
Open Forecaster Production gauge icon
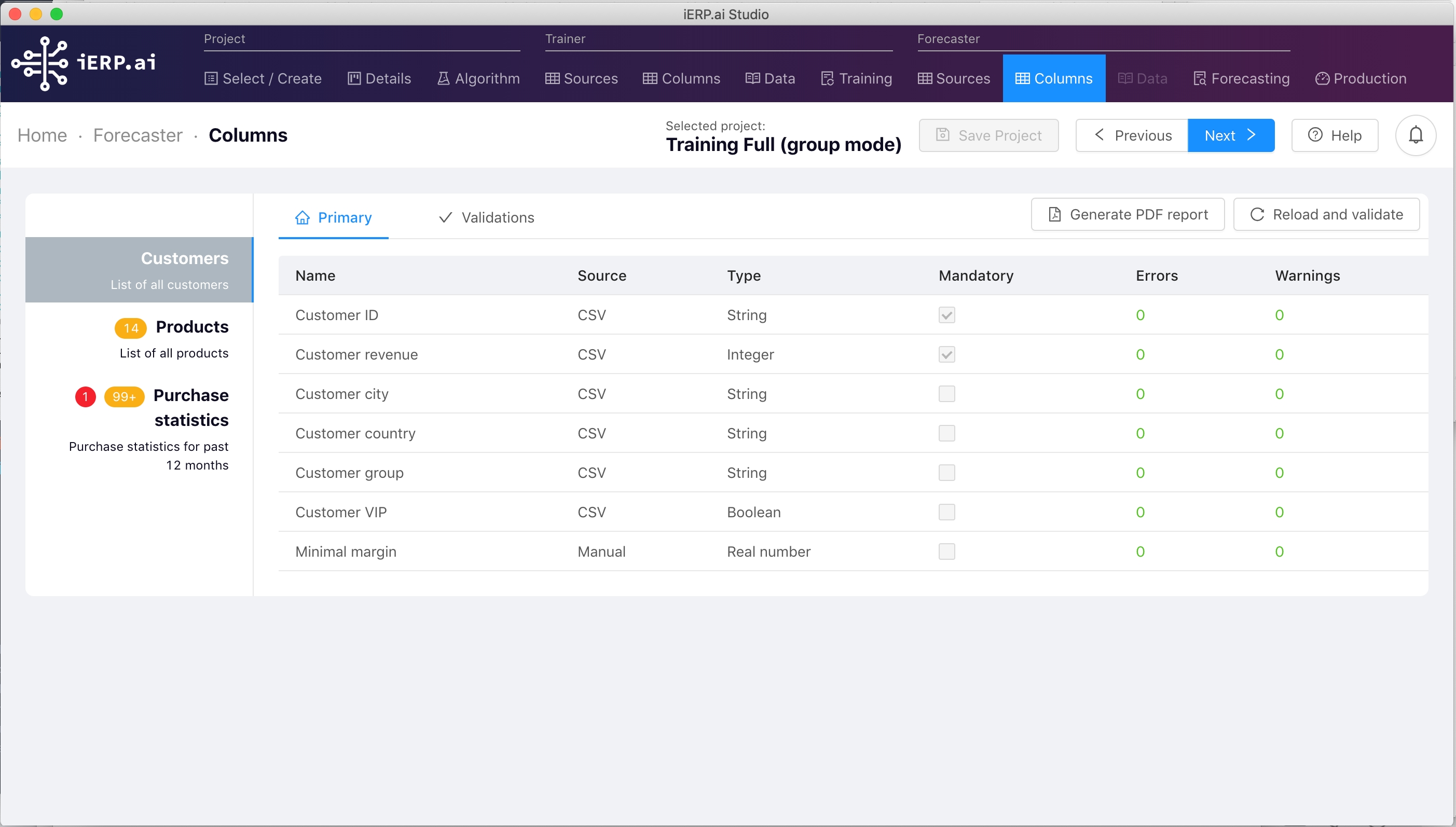click(x=1322, y=78)
